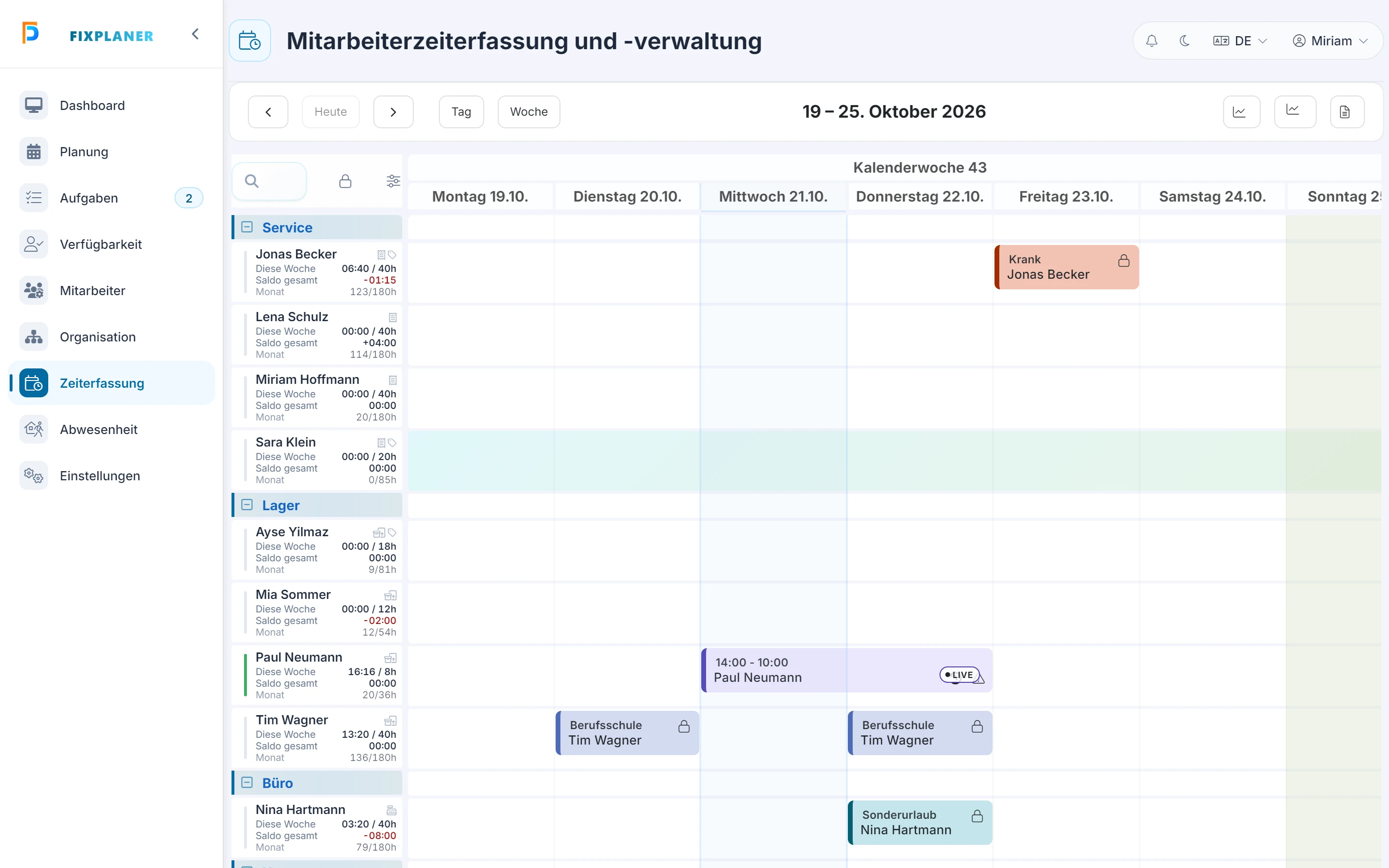The width and height of the screenshot is (1389, 868).
Task: Click the tag icon next to Jonas Becker
Action: coord(393,255)
